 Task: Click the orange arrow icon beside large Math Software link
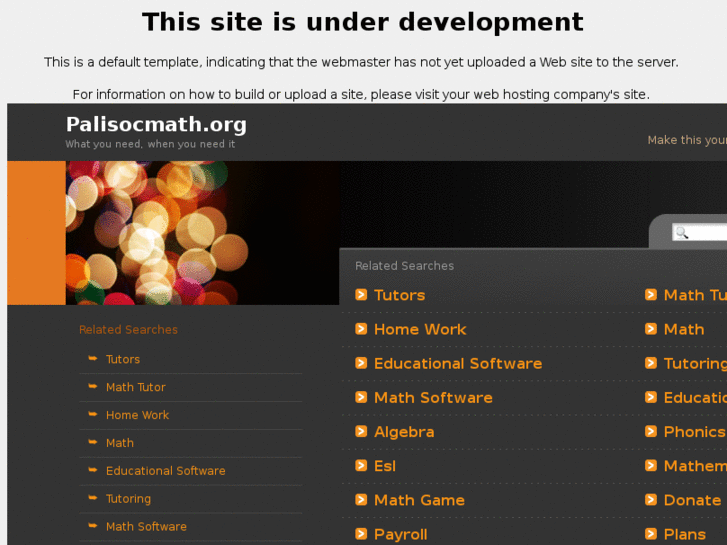coord(361,398)
